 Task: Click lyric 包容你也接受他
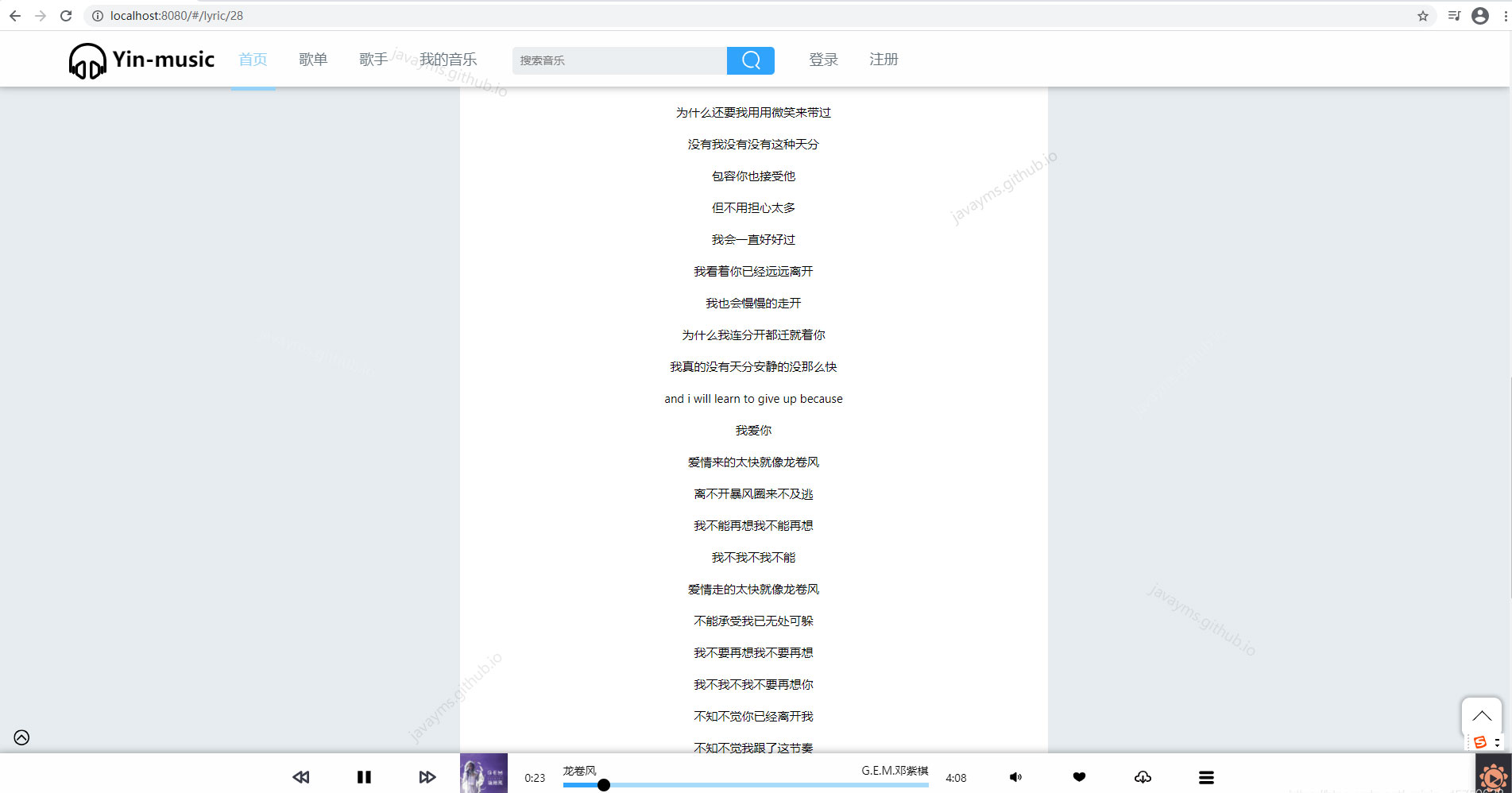[x=753, y=176]
